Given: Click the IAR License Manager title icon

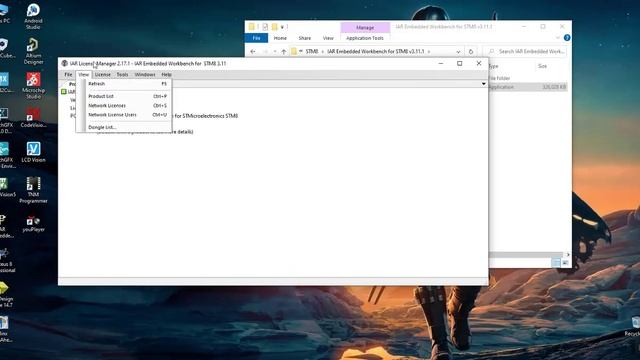Looking at the screenshot, I should coord(64,63).
